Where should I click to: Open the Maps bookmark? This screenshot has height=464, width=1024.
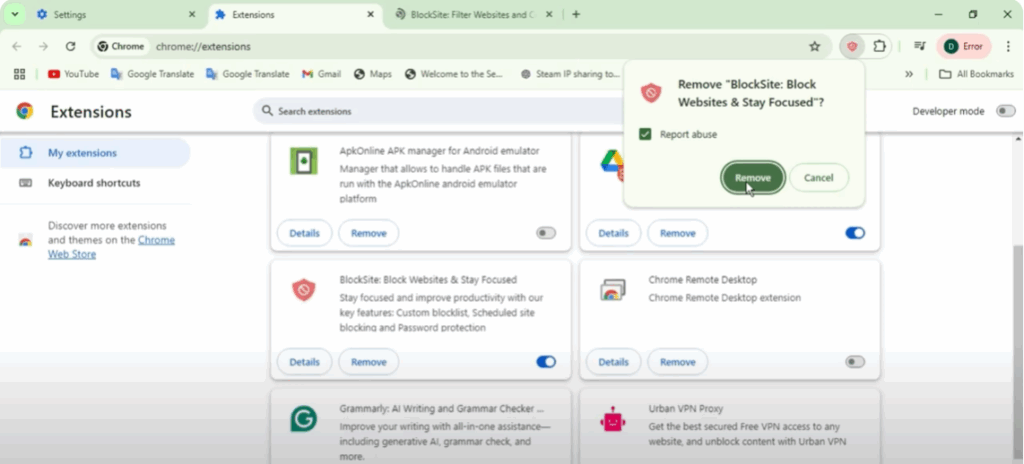373,74
